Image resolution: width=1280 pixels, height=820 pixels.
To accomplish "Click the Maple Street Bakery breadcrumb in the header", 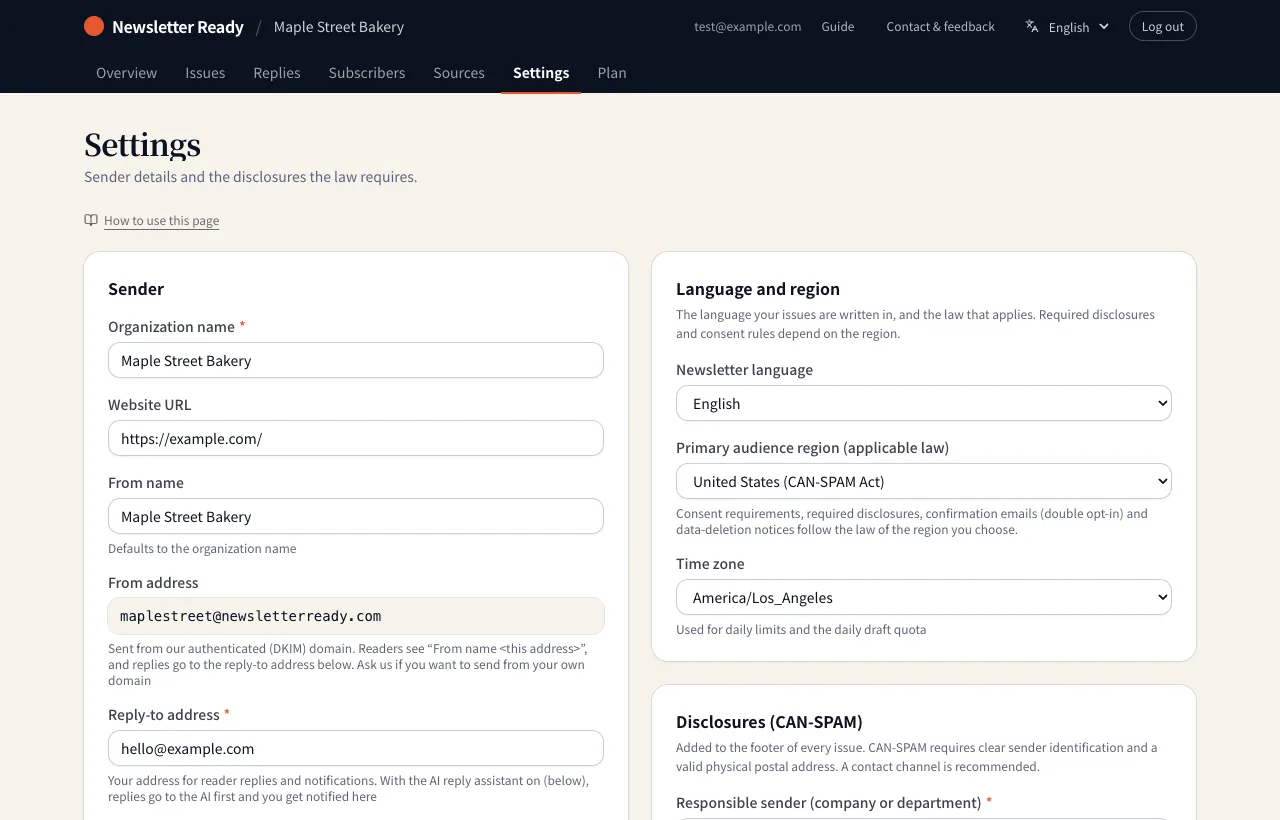I will pyautogui.click(x=339, y=27).
